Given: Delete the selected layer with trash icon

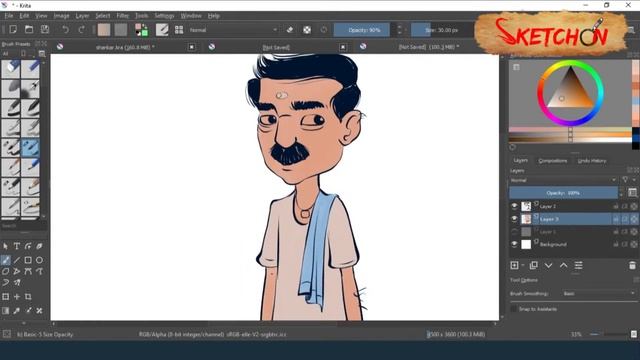Looking at the screenshot, I should coord(632,265).
